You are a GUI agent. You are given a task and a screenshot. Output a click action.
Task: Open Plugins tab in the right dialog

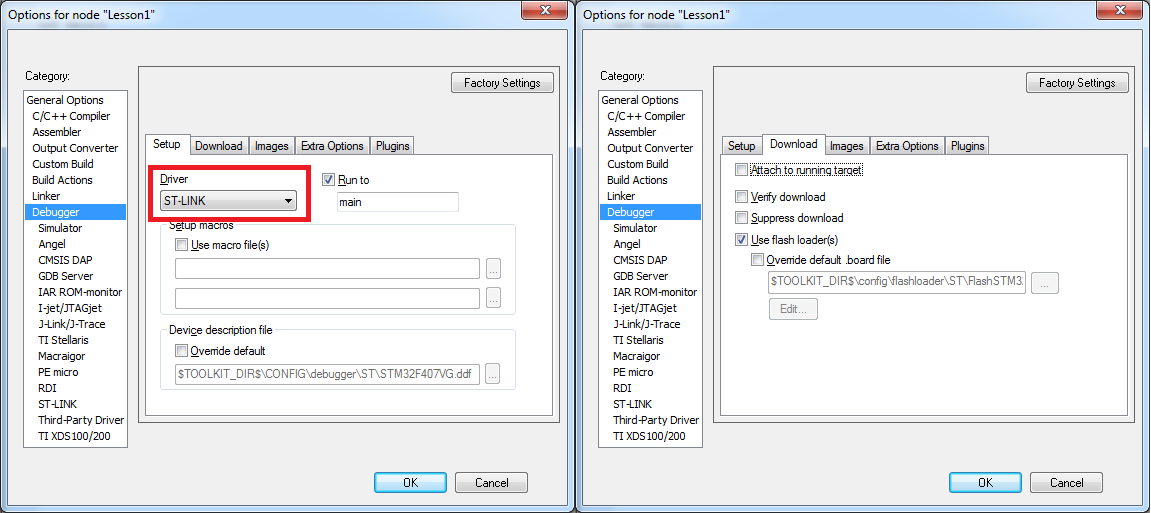coord(967,146)
